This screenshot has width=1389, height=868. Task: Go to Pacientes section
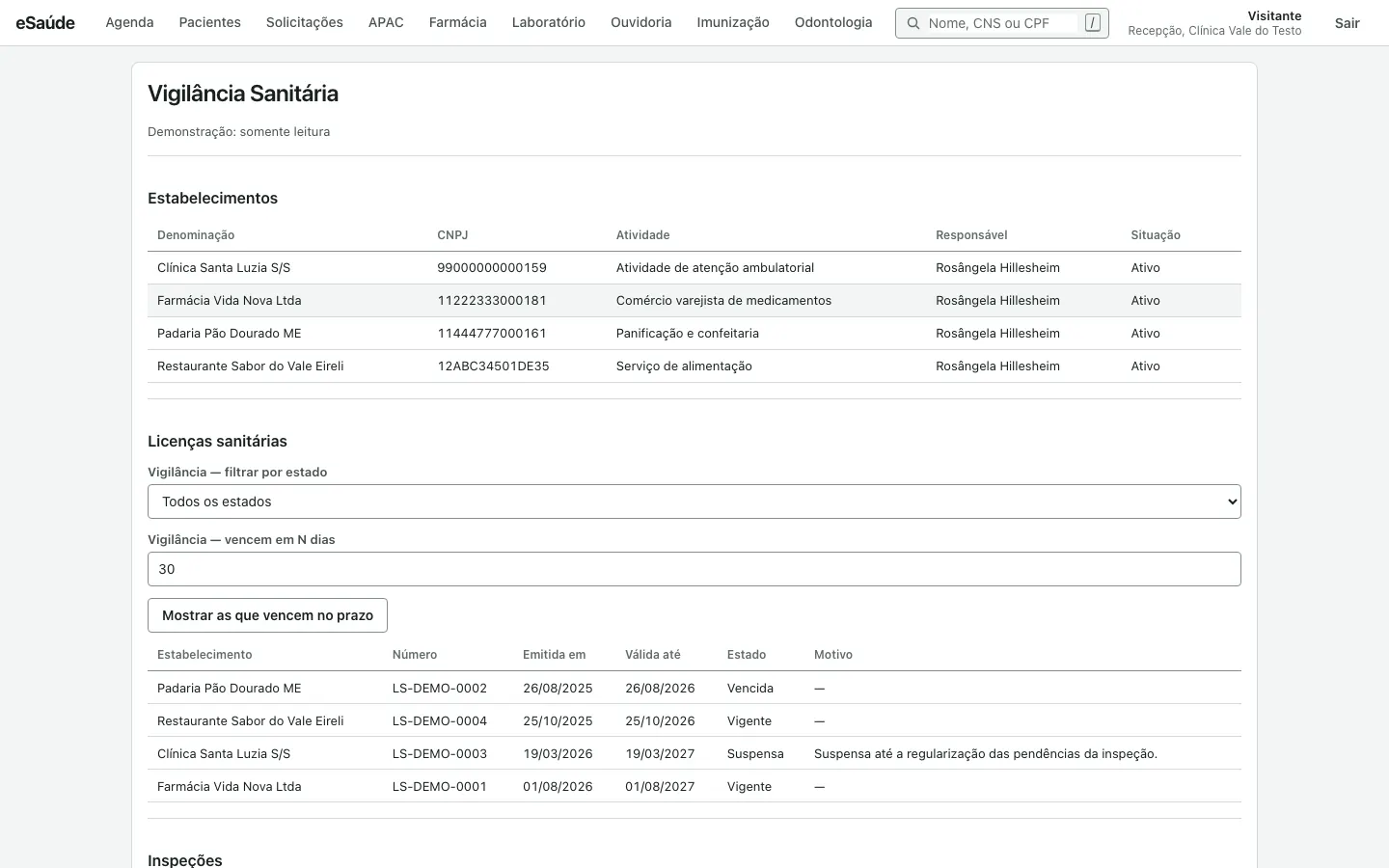209,22
